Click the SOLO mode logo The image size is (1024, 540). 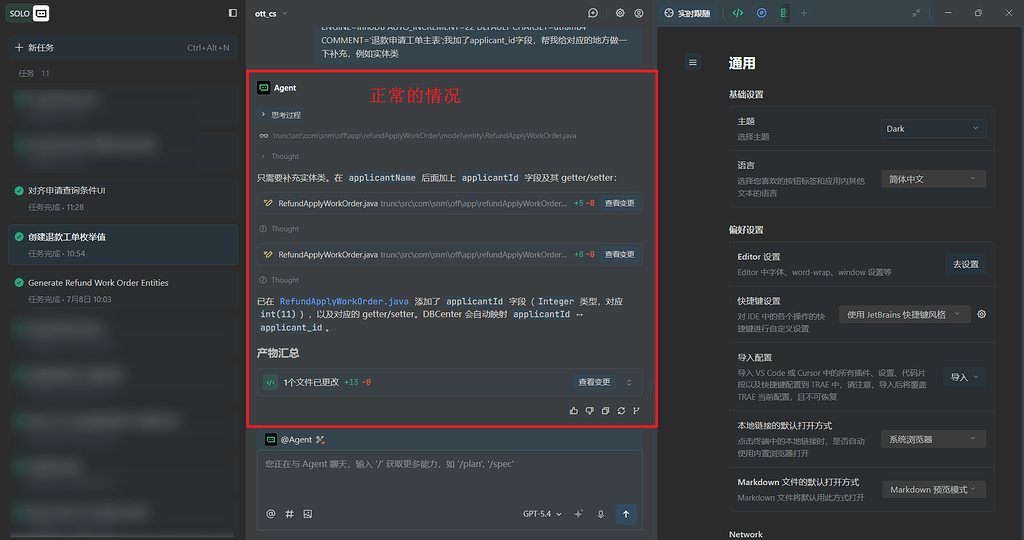[x=29, y=13]
